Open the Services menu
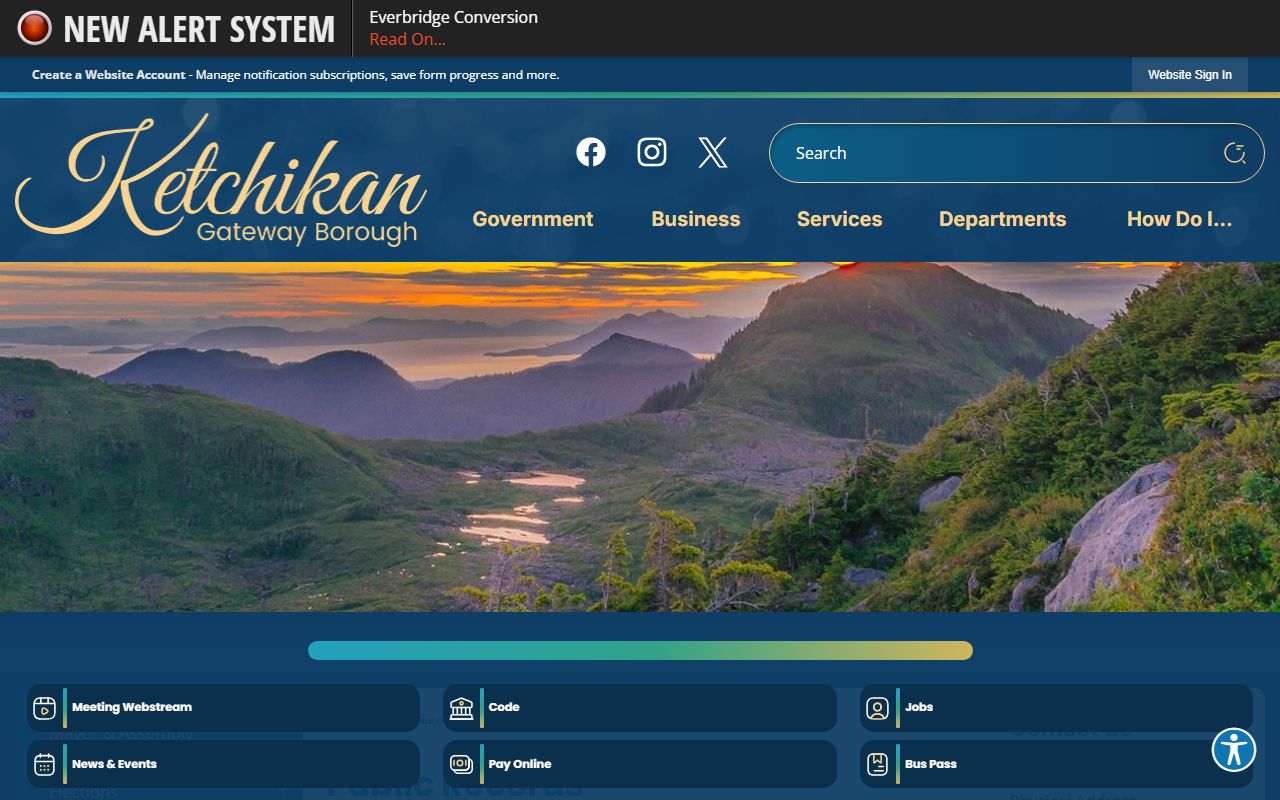Screen dimensions: 1280x800 (840, 219)
